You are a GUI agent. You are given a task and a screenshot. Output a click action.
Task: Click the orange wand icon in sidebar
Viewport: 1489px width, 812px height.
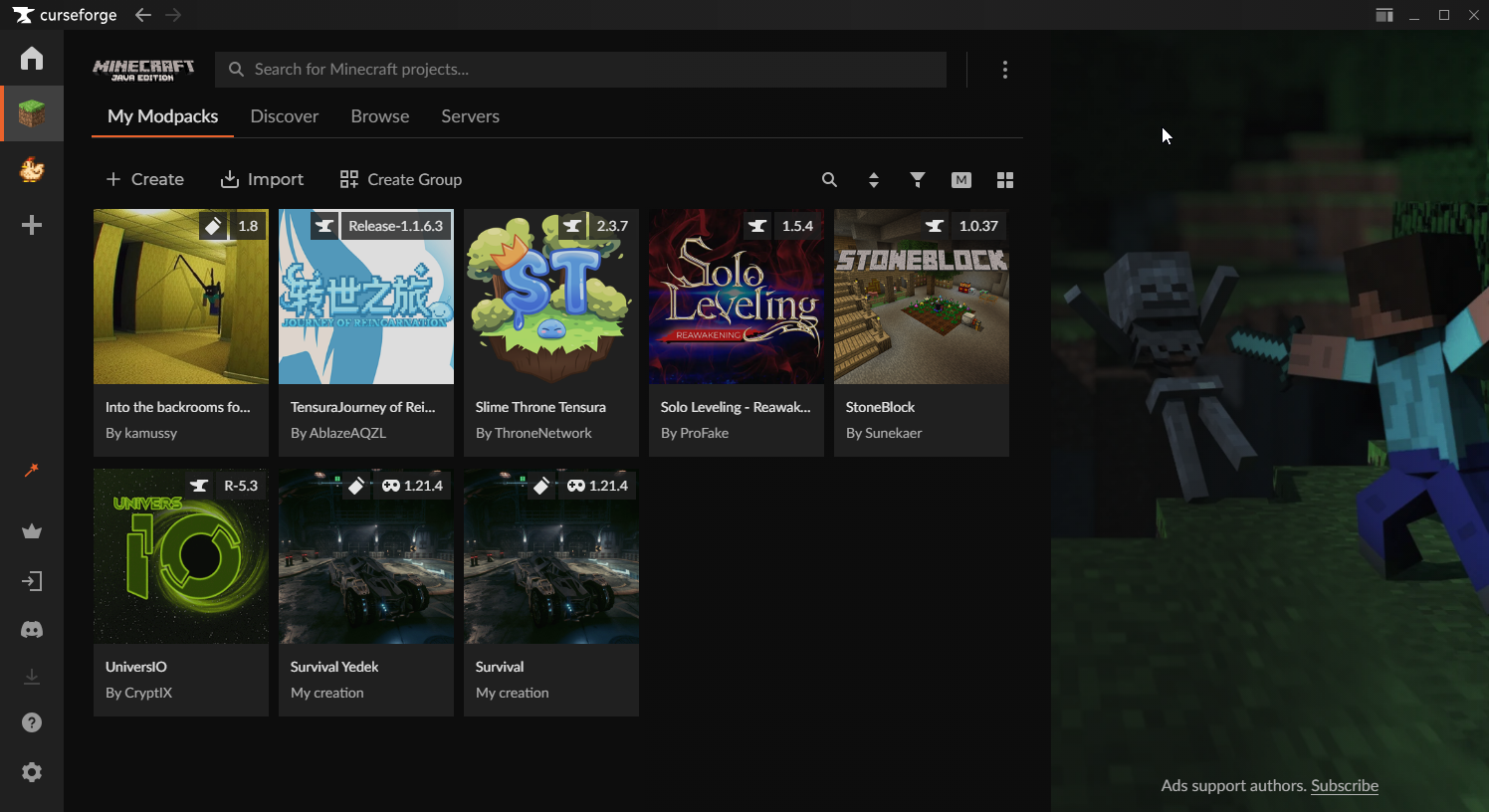[32, 470]
